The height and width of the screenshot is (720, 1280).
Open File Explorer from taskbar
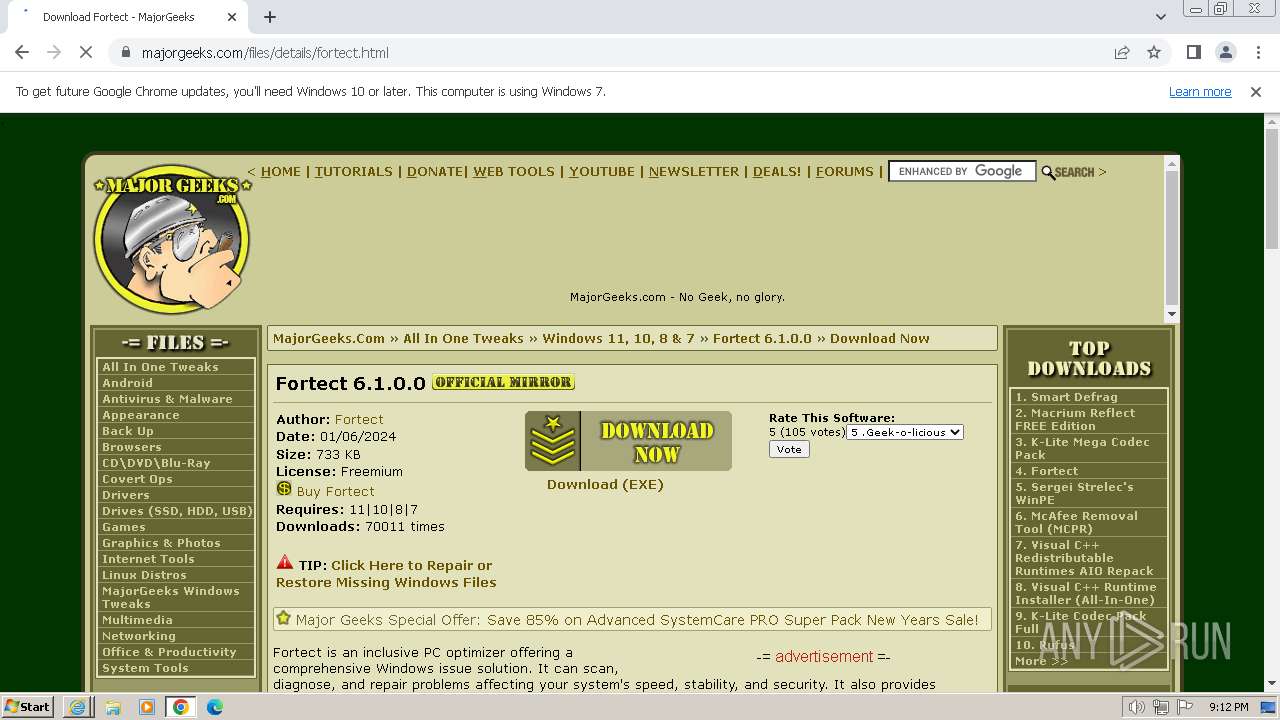tap(113, 707)
